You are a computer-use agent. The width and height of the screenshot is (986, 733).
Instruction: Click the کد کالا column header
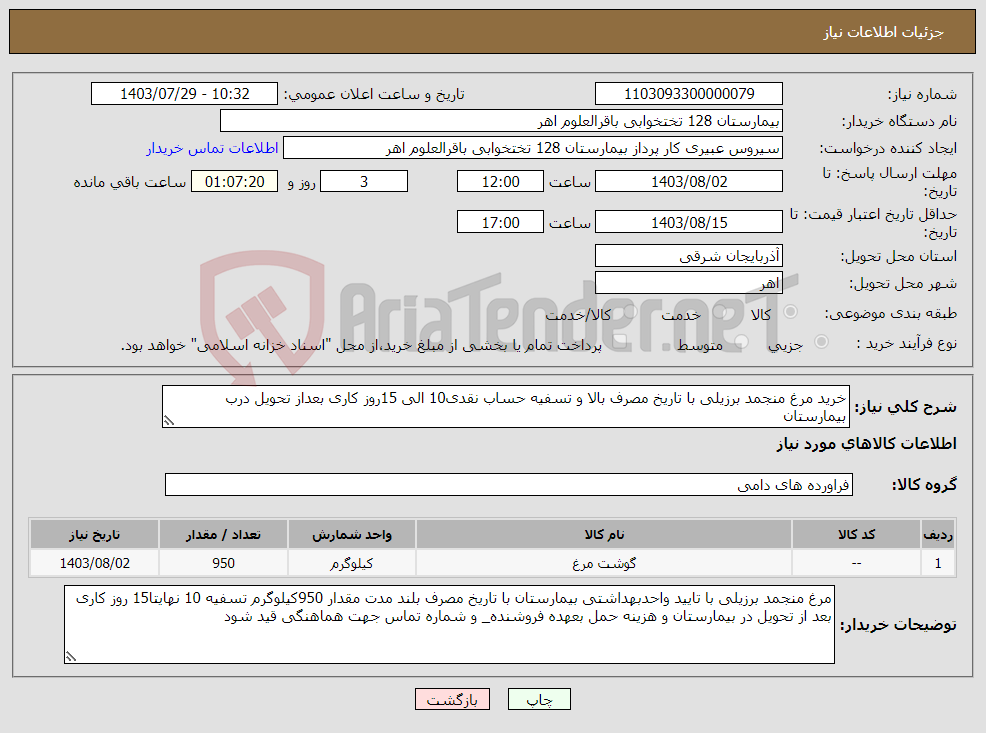coord(856,534)
